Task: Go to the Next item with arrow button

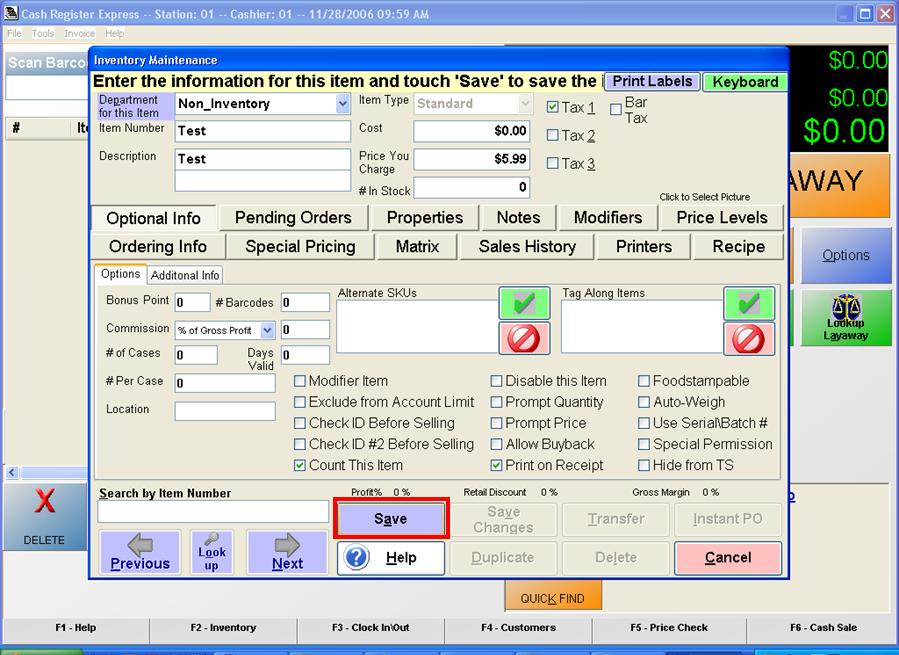Action: (x=287, y=552)
